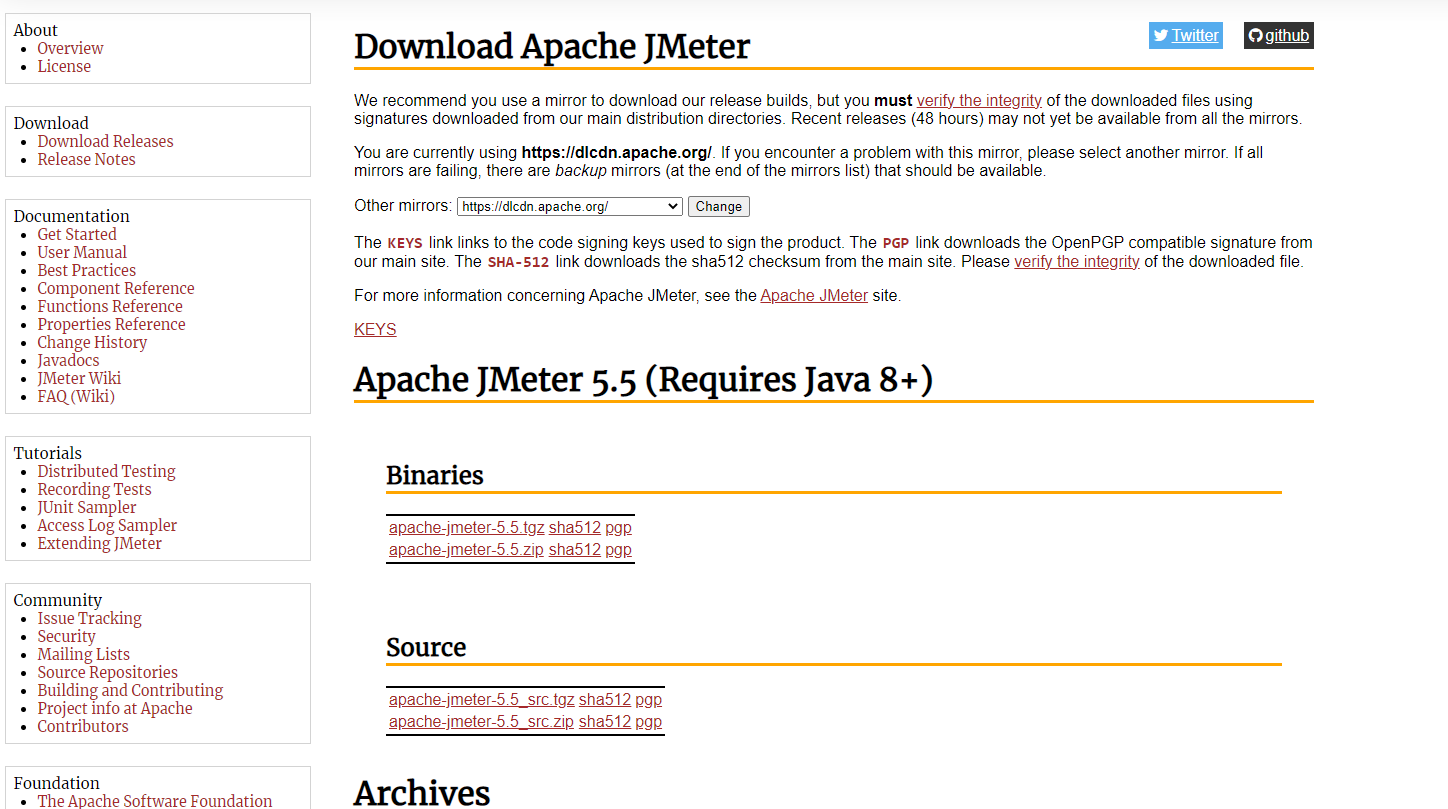Click the Source heading

[x=426, y=647]
